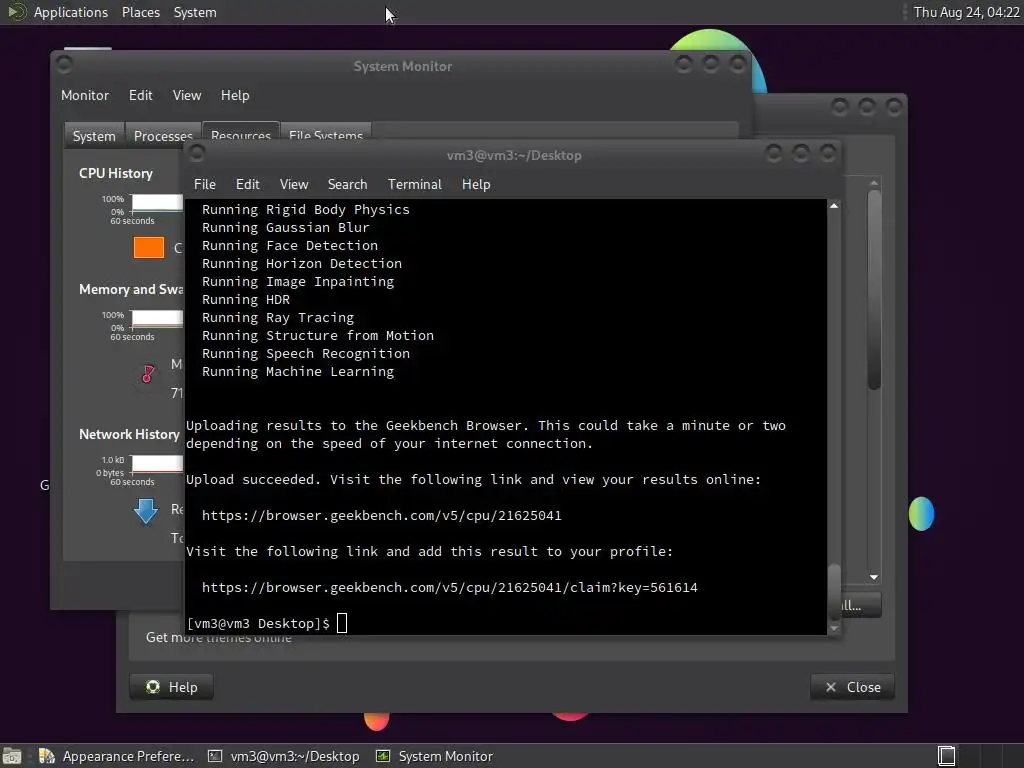Click the Network History heading
The width and height of the screenshot is (1024, 768).
[129, 434]
